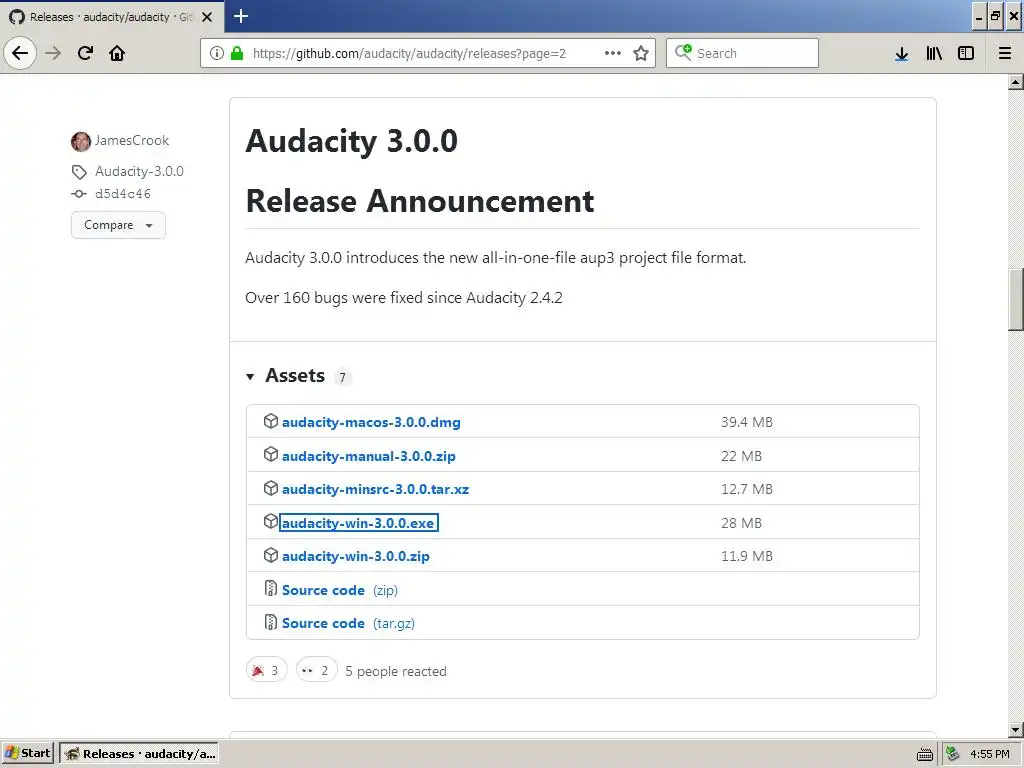Click the on-screen keyboard tray icon
Viewport: 1024px width, 768px height.
click(925, 754)
